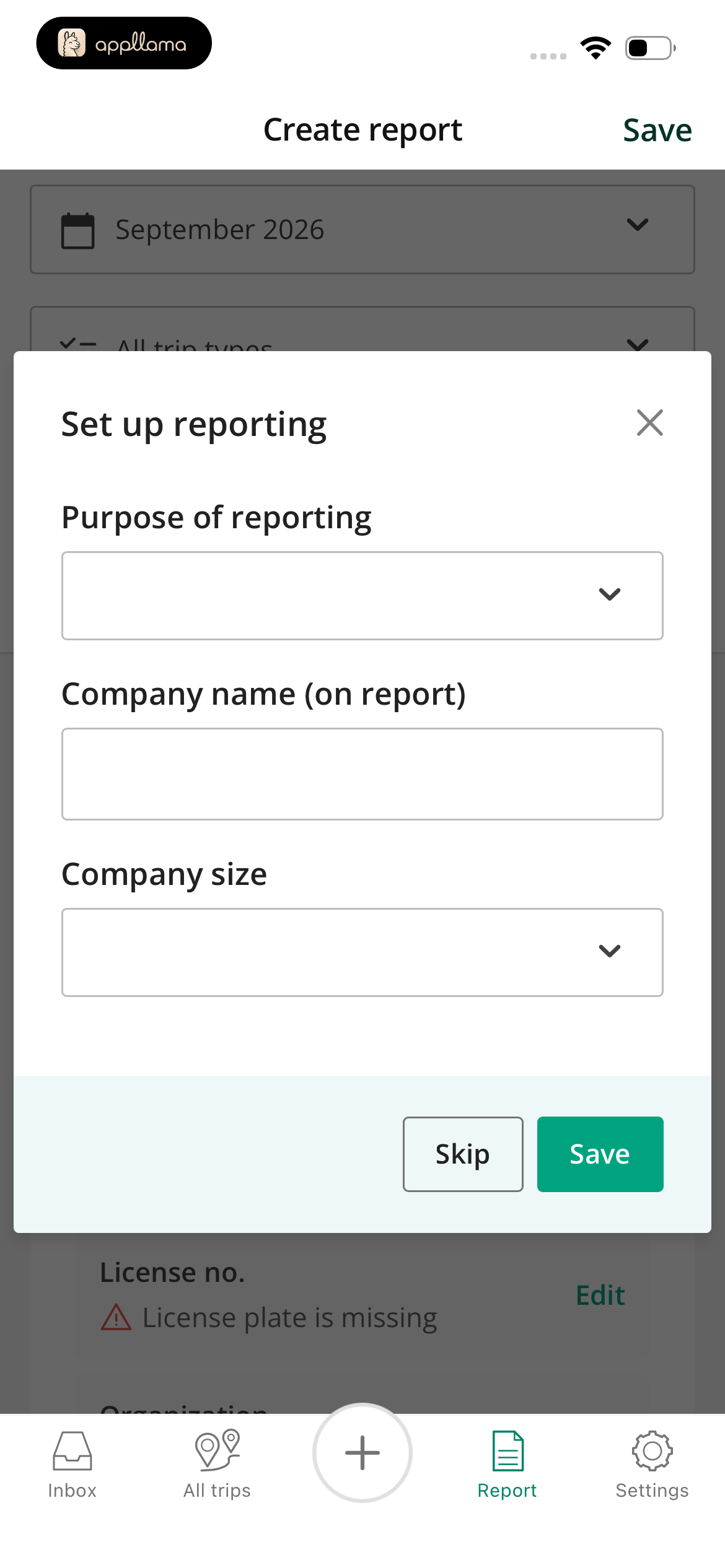Click the Company name input field
This screenshot has height=1568, width=725.
pyautogui.click(x=362, y=774)
